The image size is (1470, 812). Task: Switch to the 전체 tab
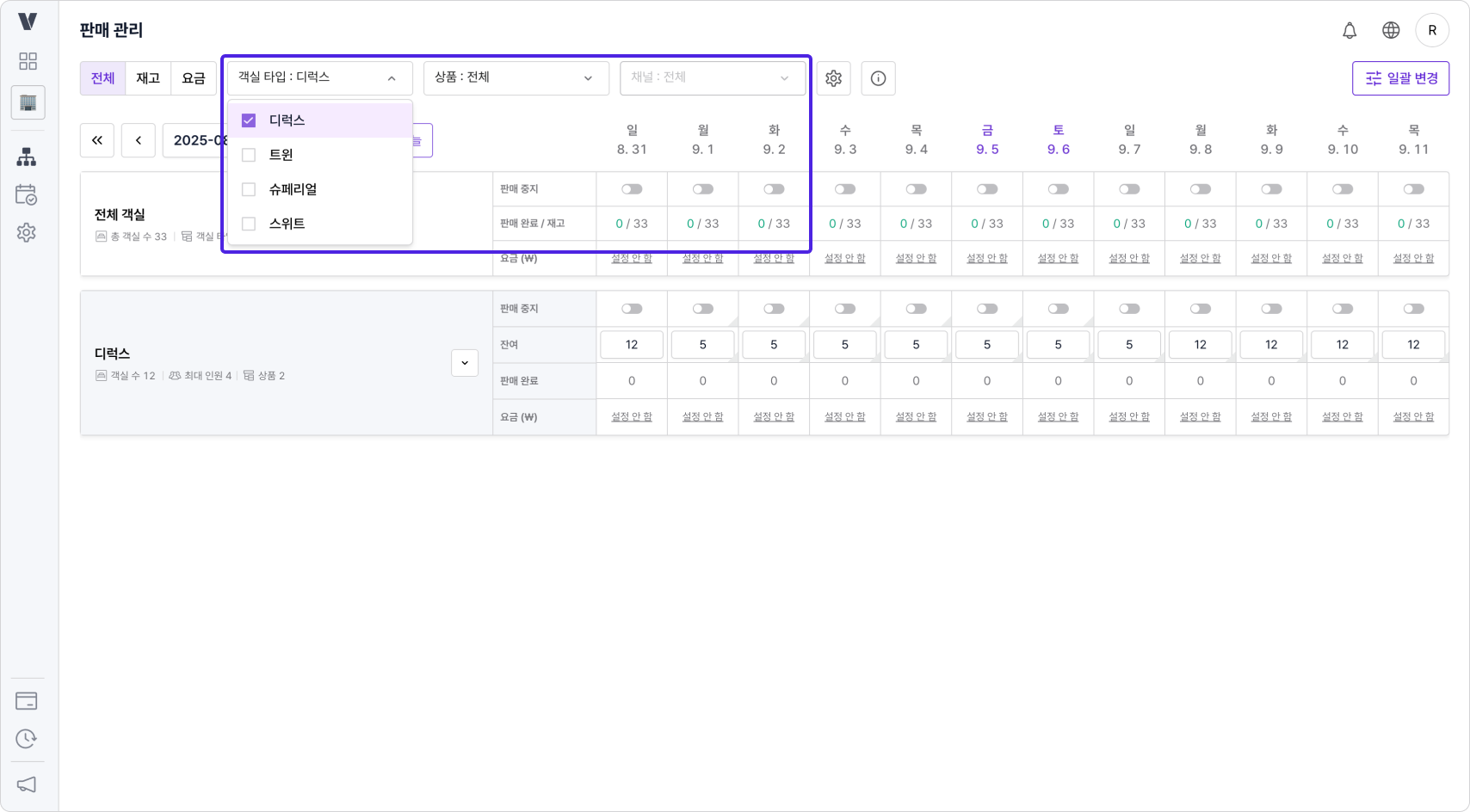coord(103,78)
